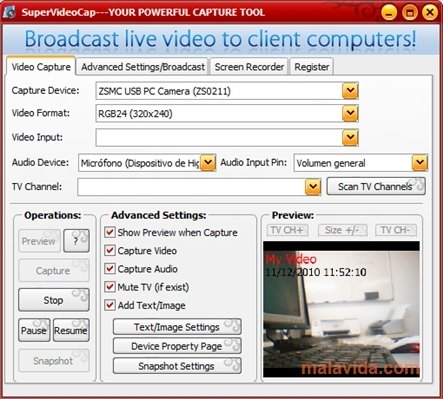
Task: Click the TV CH- button
Action: (396, 230)
